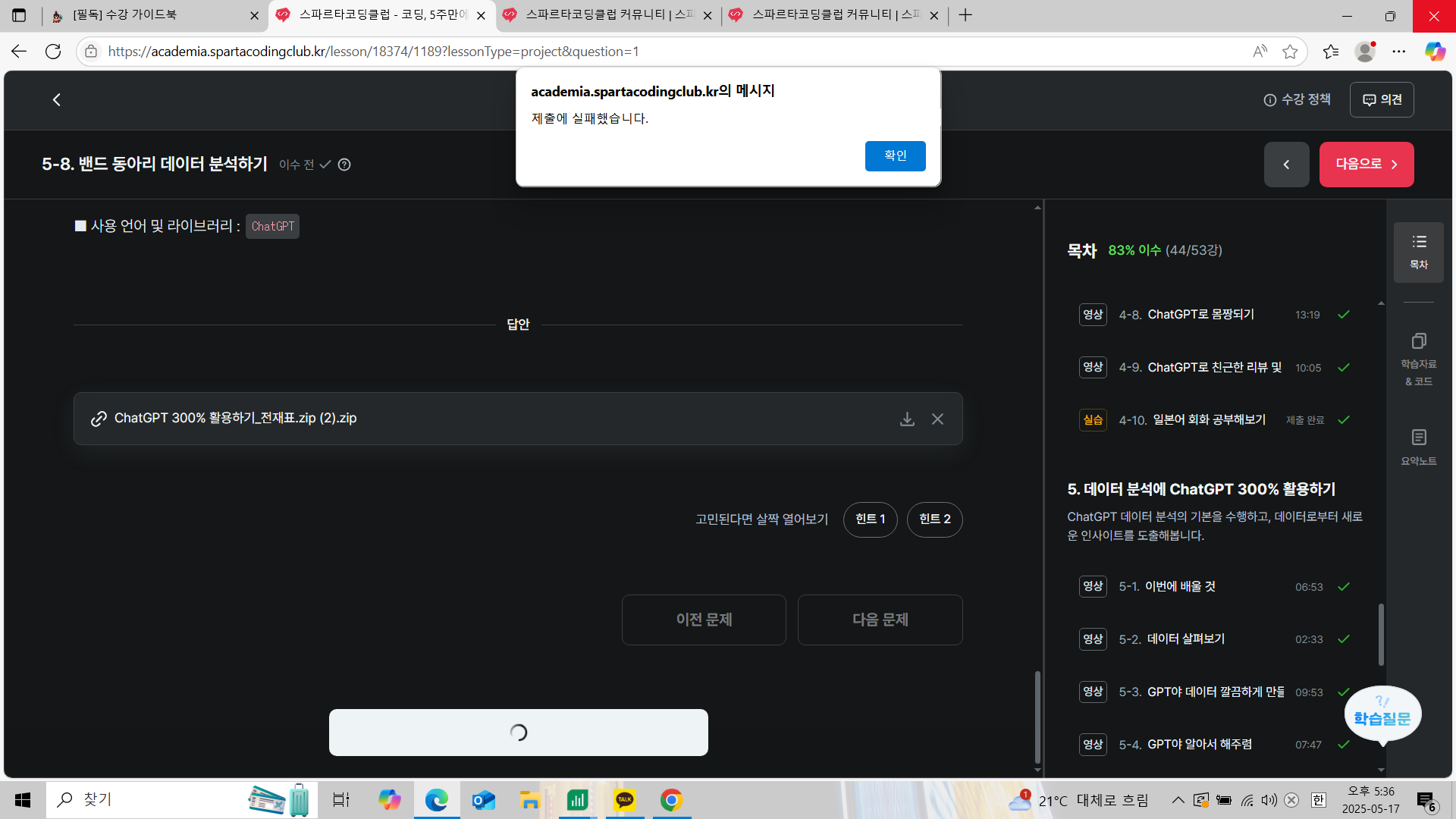1456x819 pixels.
Task: Open 학습자료 & 코드 panel
Action: (1419, 360)
